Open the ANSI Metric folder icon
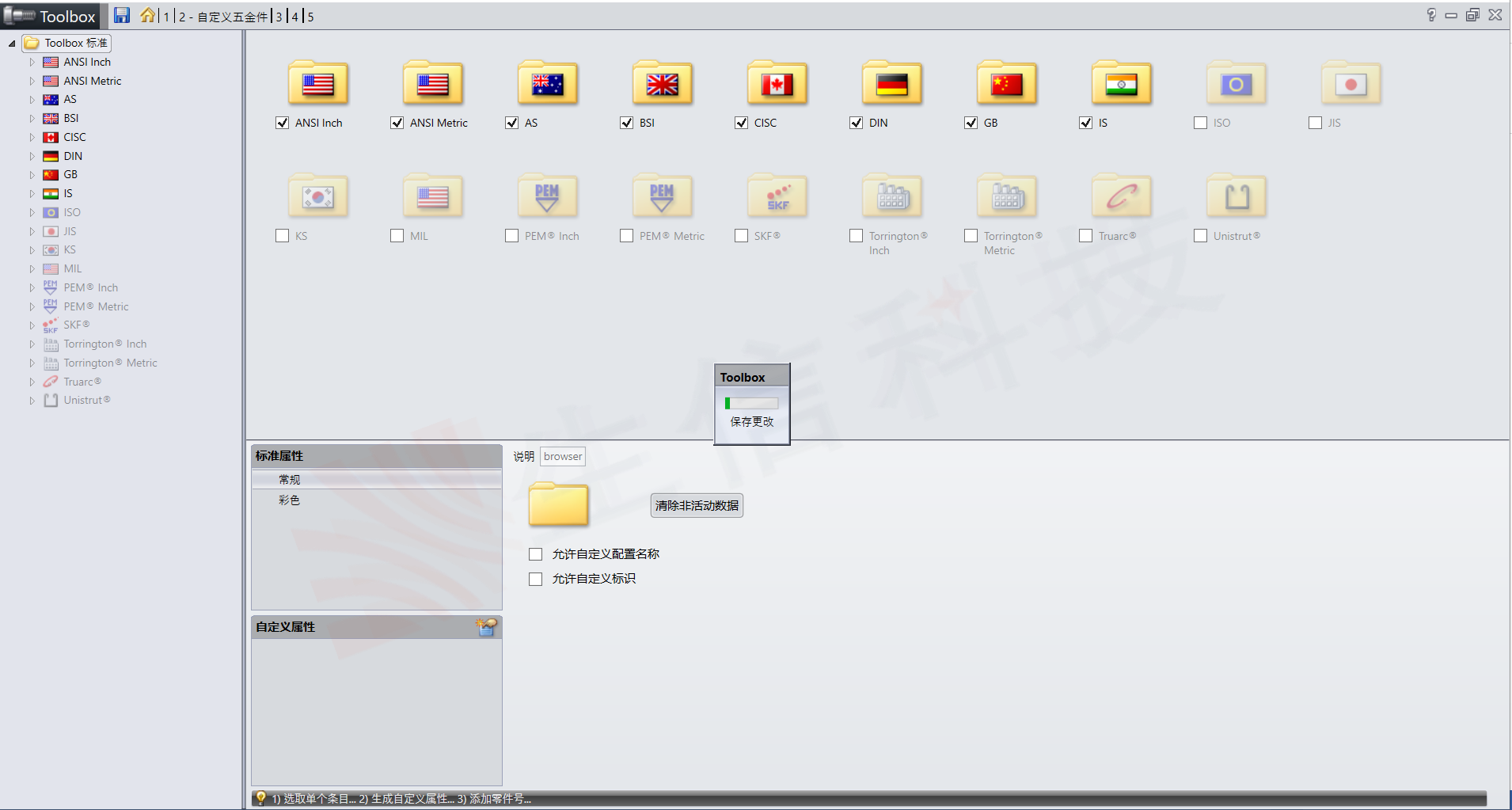The width and height of the screenshot is (1512, 810). (433, 83)
